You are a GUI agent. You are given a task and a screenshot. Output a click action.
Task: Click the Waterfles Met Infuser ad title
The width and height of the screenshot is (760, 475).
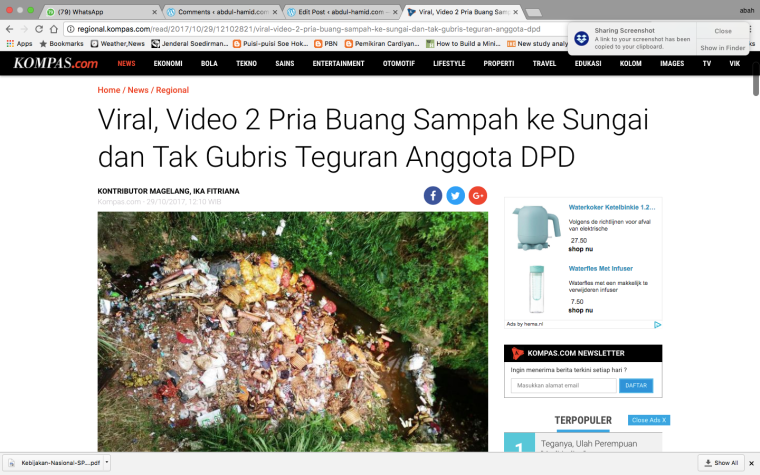click(x=601, y=269)
